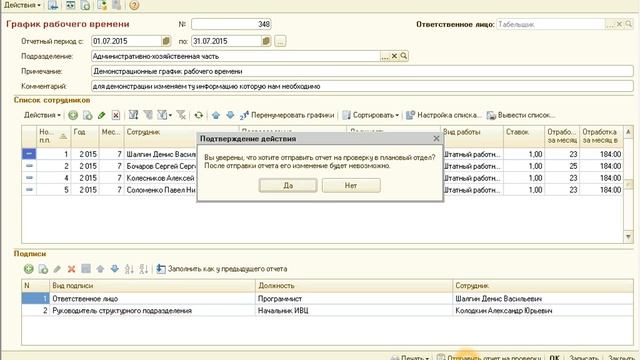The width and height of the screenshot is (640, 360).
Task: Open Сортировать dropdown
Action: [371, 116]
